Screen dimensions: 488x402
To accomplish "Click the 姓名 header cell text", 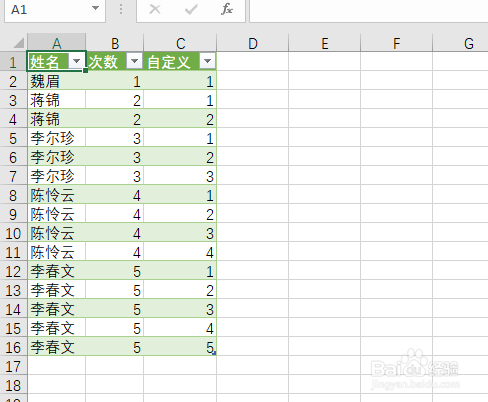I will pyautogui.click(x=44, y=62).
